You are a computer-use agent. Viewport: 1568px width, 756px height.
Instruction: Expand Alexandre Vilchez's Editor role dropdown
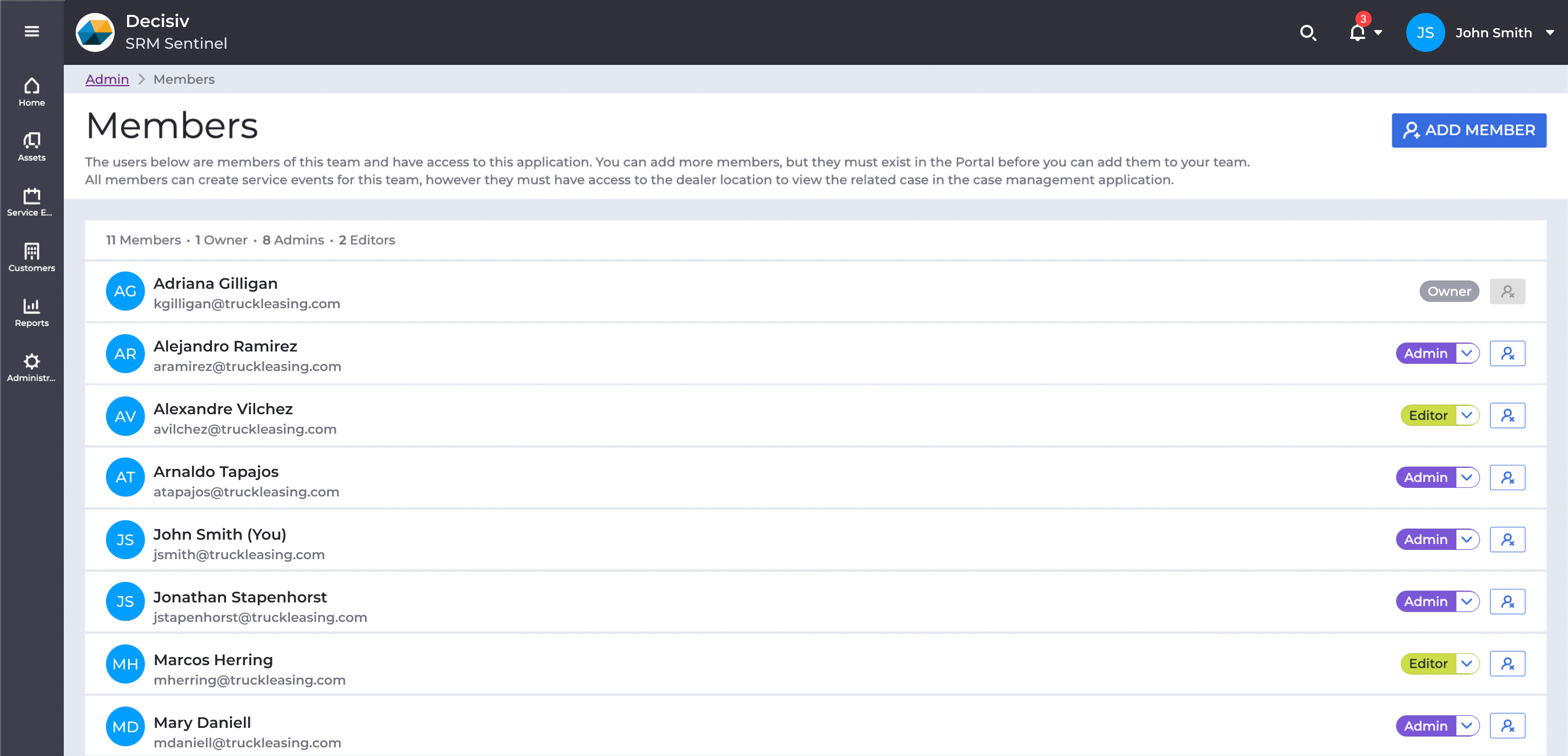1466,416
